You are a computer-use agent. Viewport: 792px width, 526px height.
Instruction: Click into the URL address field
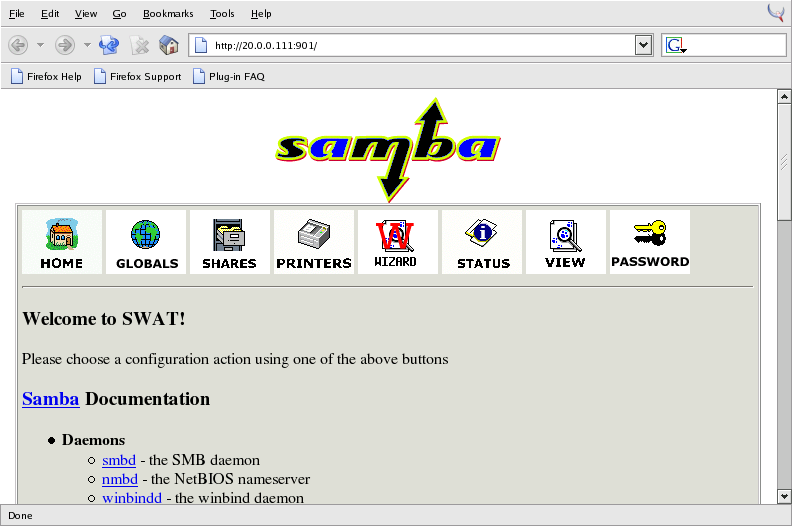(422, 45)
